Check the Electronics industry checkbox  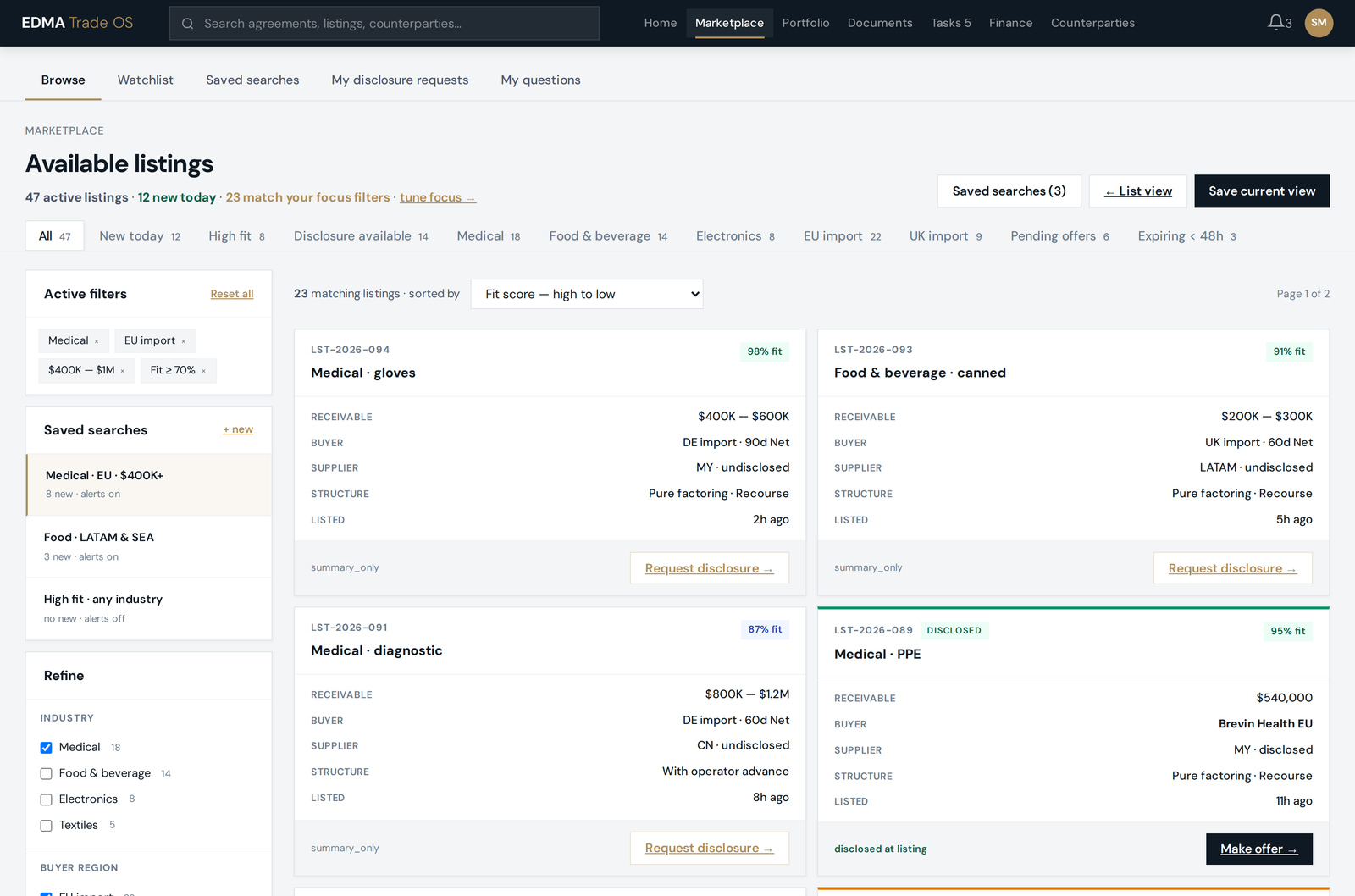(47, 800)
